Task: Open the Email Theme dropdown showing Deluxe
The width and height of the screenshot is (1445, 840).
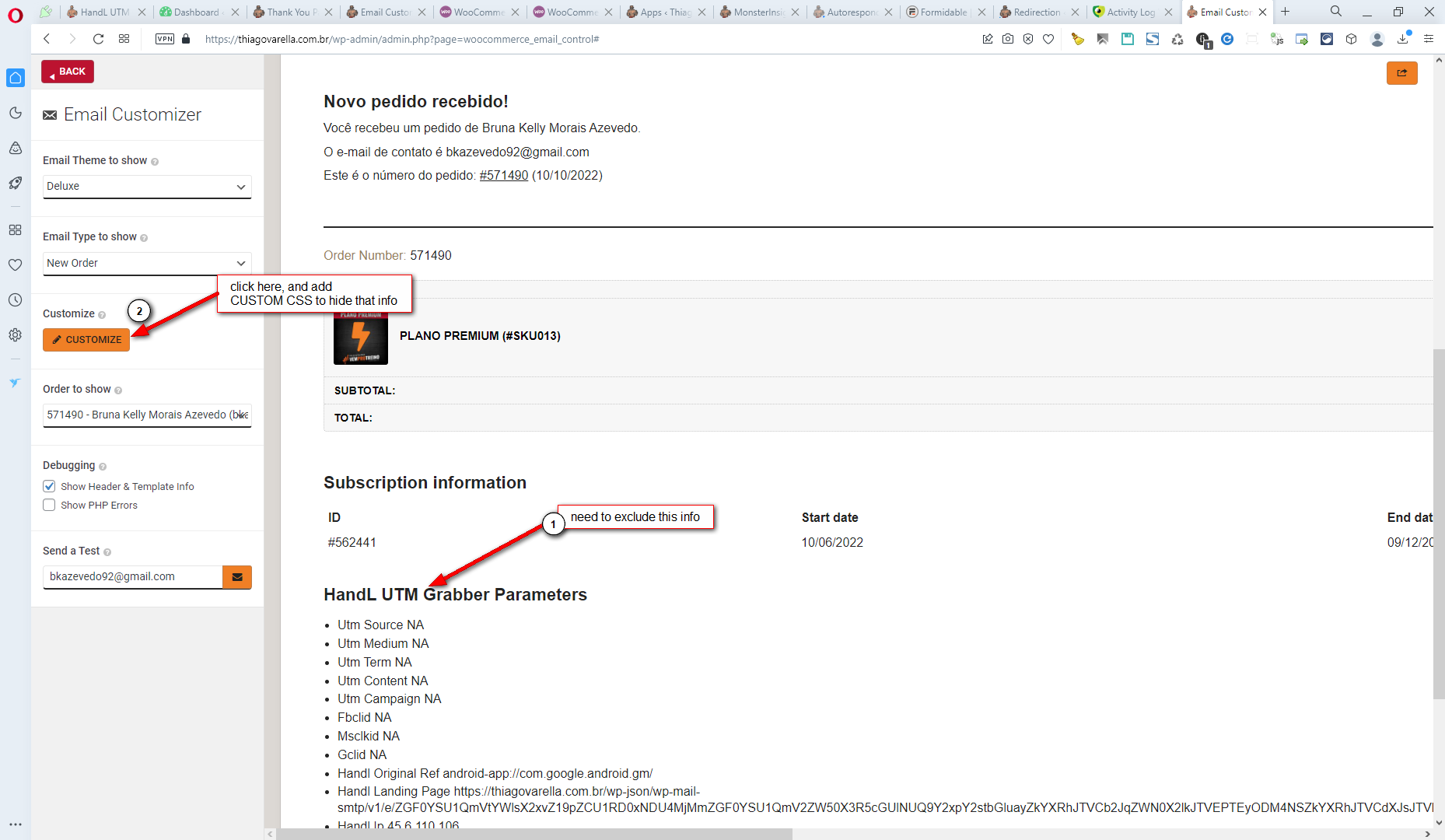Action: (x=147, y=187)
